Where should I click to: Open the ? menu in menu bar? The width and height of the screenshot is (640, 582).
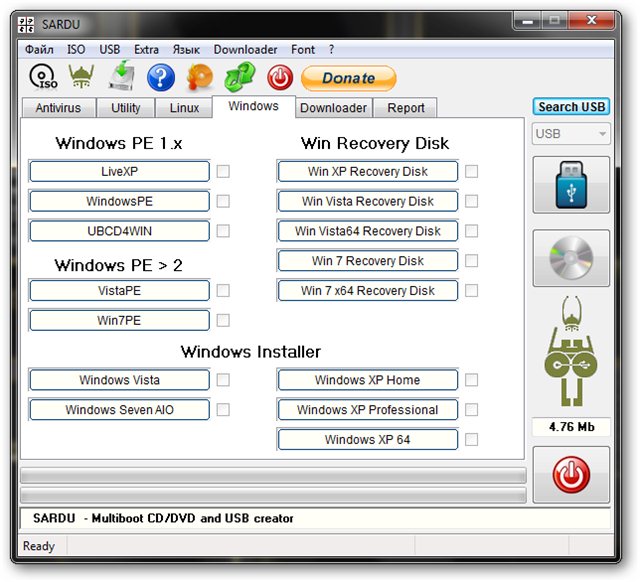pyautogui.click(x=331, y=50)
